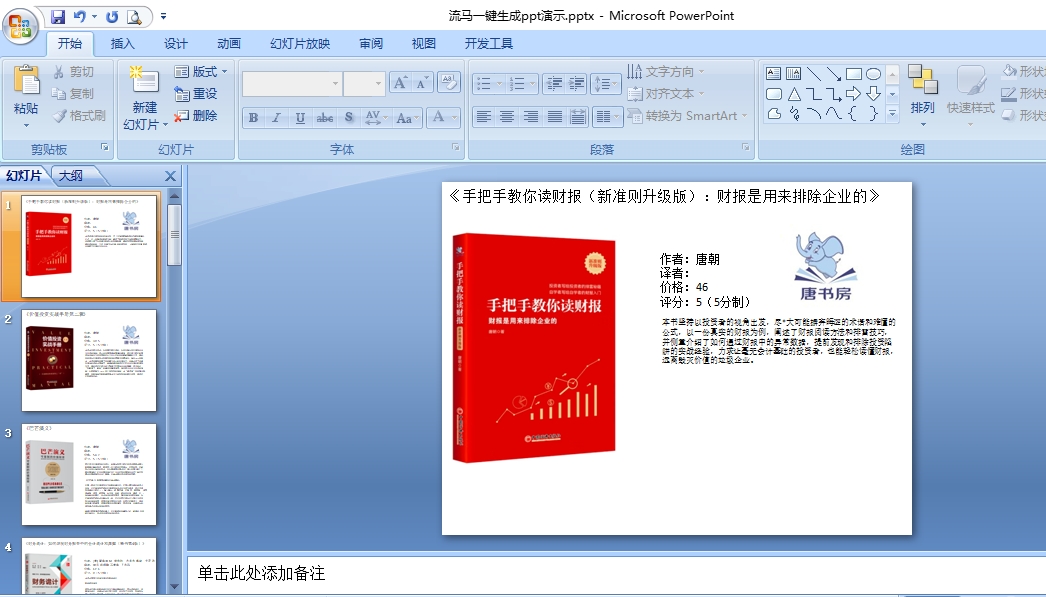
Task: Insert a vertical text box shape
Action: (x=793, y=73)
